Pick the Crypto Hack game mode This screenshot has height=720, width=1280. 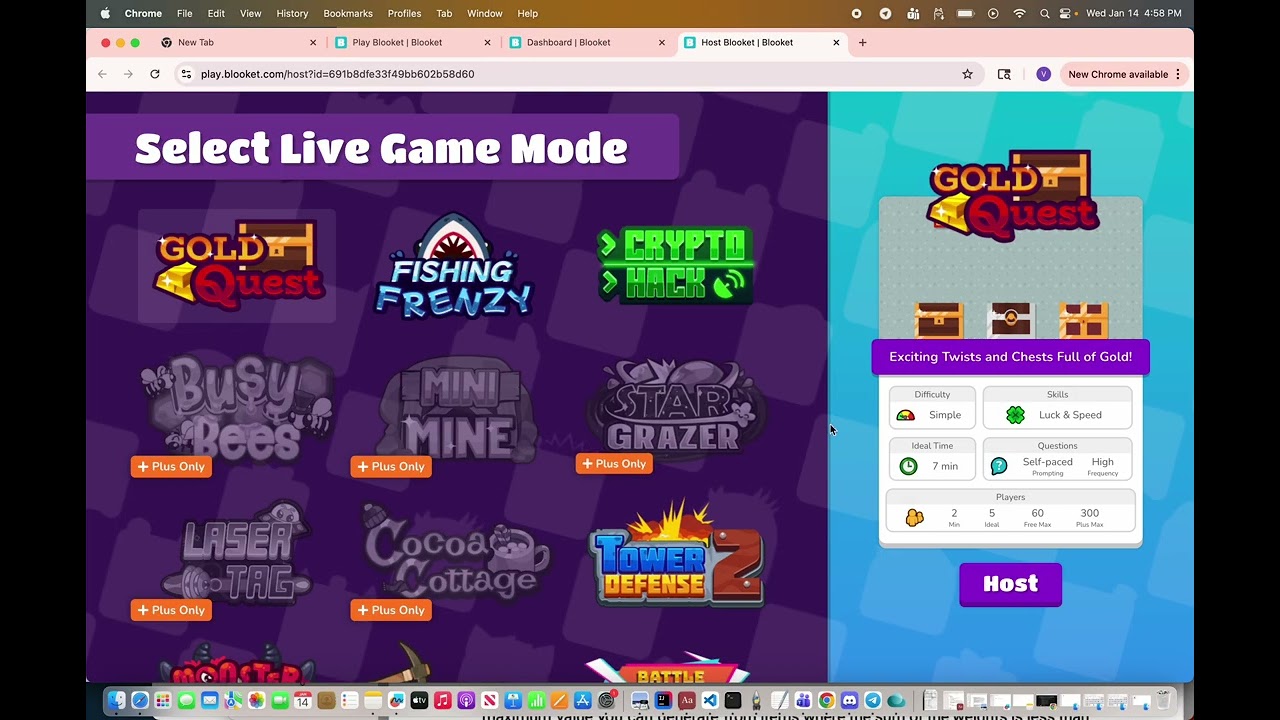pos(675,265)
